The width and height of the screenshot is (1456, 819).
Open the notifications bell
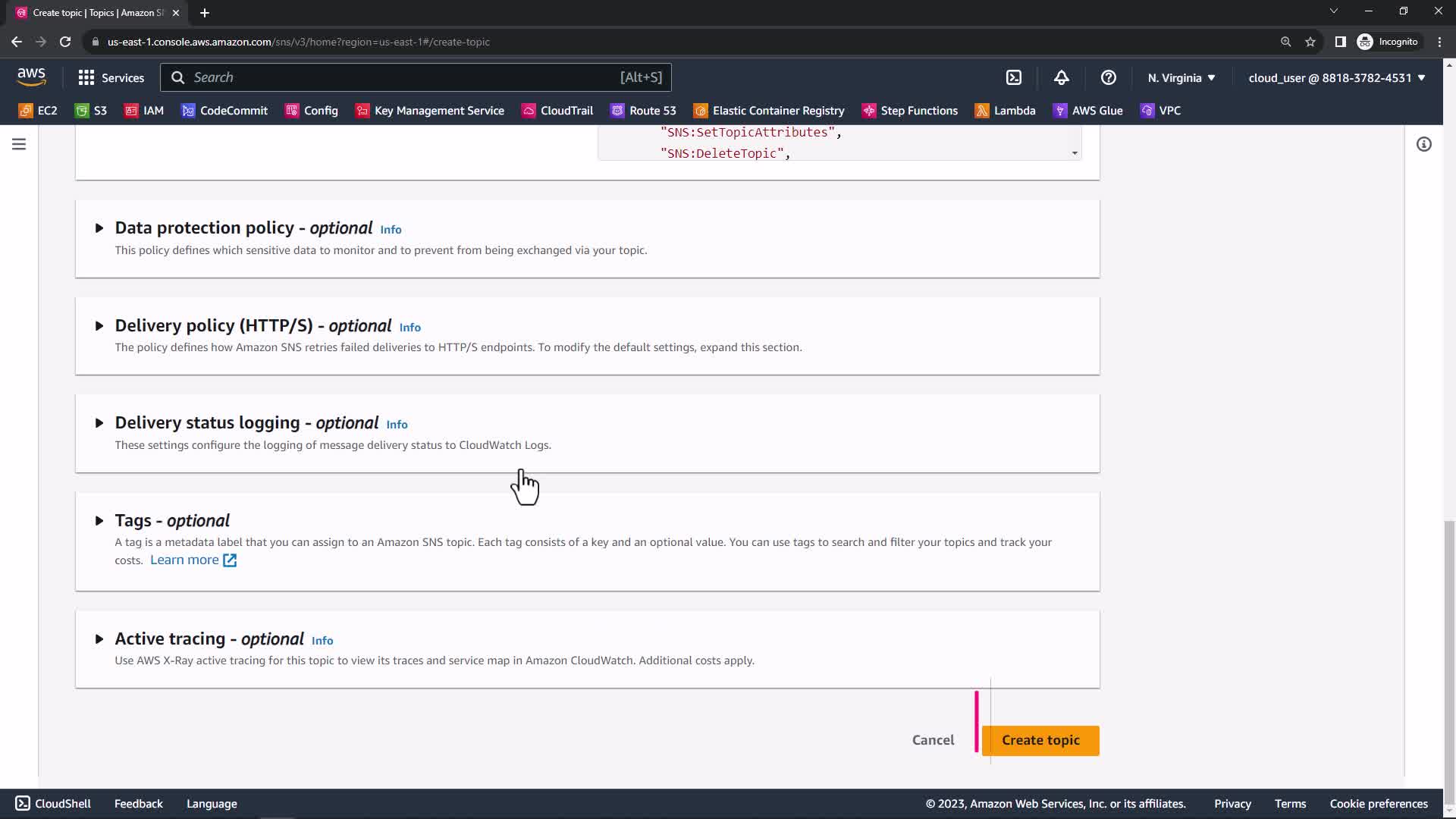(x=1061, y=77)
